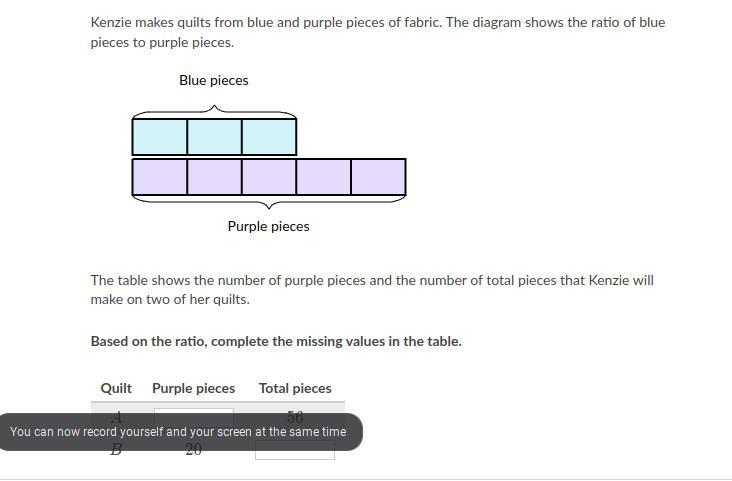Viewport: 732px width, 481px height.
Task: Click the second purple box in diagram
Action: tap(214, 177)
